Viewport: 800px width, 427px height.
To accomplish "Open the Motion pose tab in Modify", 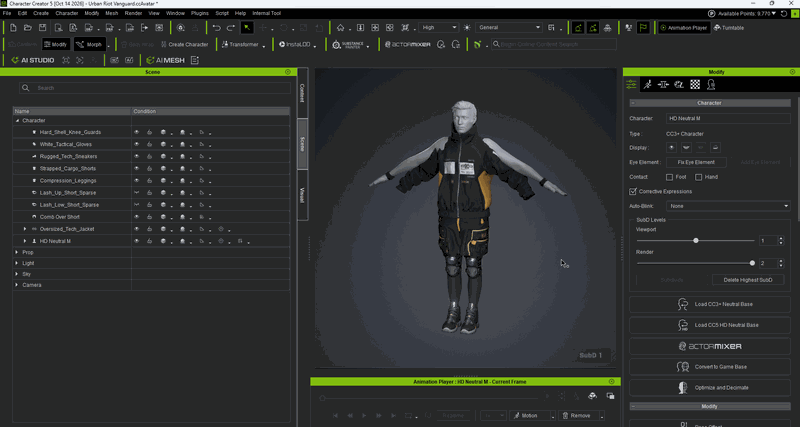I will 647,84.
